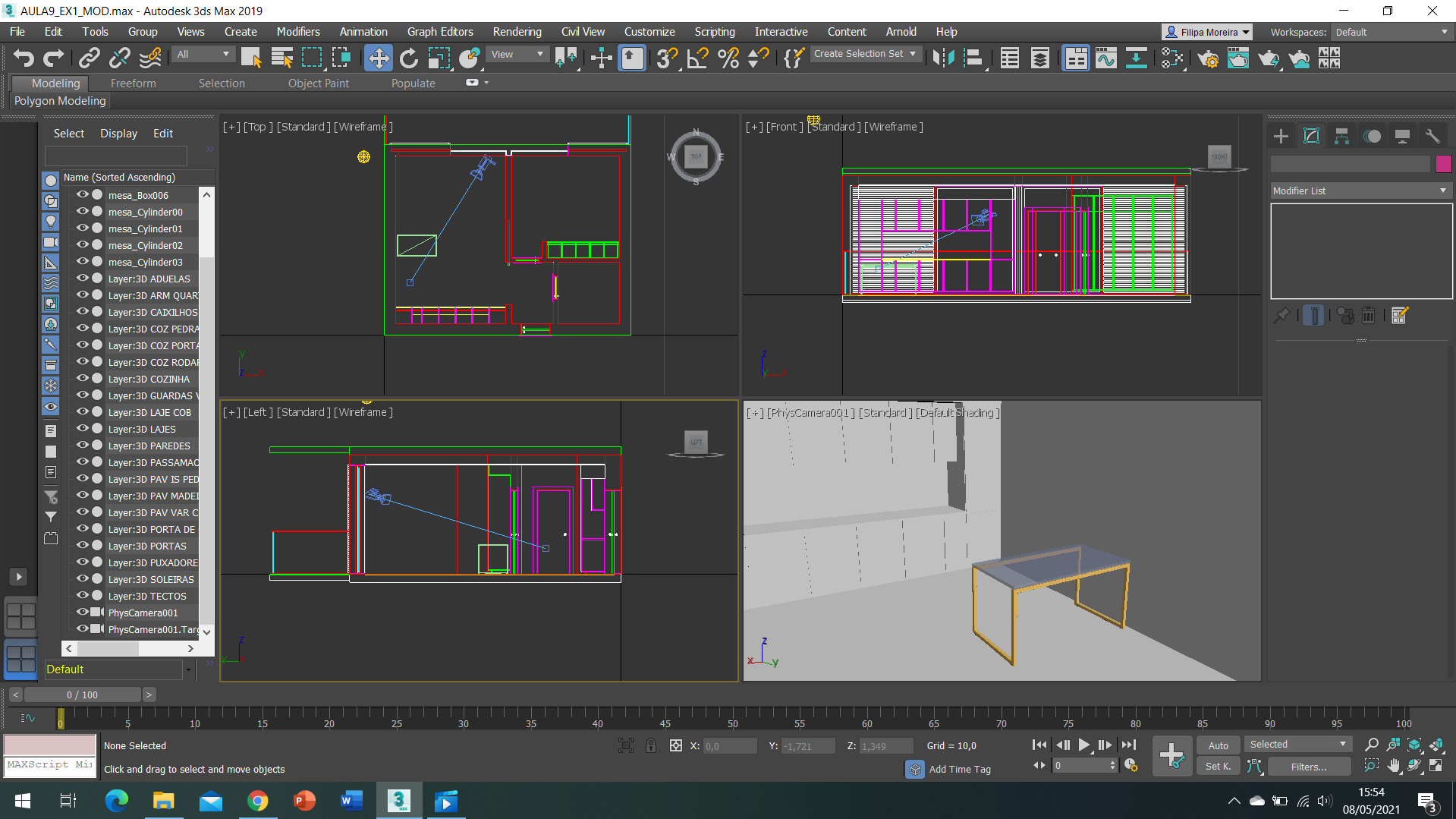Image resolution: width=1456 pixels, height=819 pixels.
Task: Hide the Layer:3D PAREDES layer
Action: tap(83, 446)
